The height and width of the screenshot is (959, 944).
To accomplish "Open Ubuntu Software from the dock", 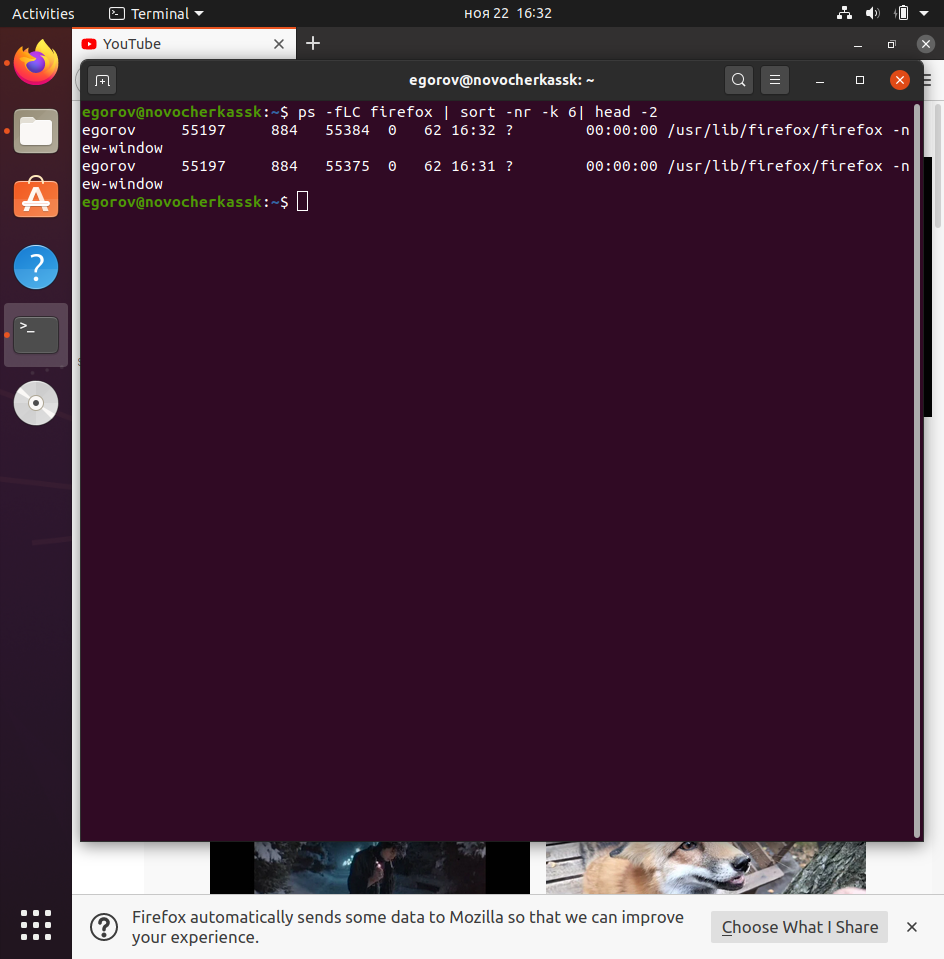I will pos(36,199).
